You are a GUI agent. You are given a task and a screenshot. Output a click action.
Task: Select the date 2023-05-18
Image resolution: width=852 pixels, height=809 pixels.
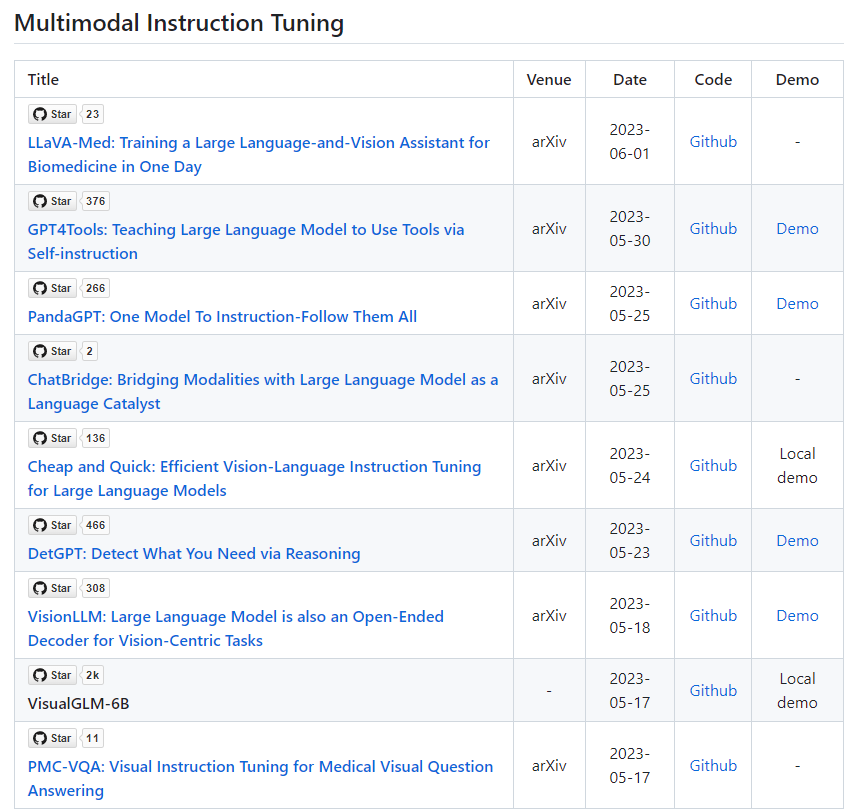click(630, 616)
